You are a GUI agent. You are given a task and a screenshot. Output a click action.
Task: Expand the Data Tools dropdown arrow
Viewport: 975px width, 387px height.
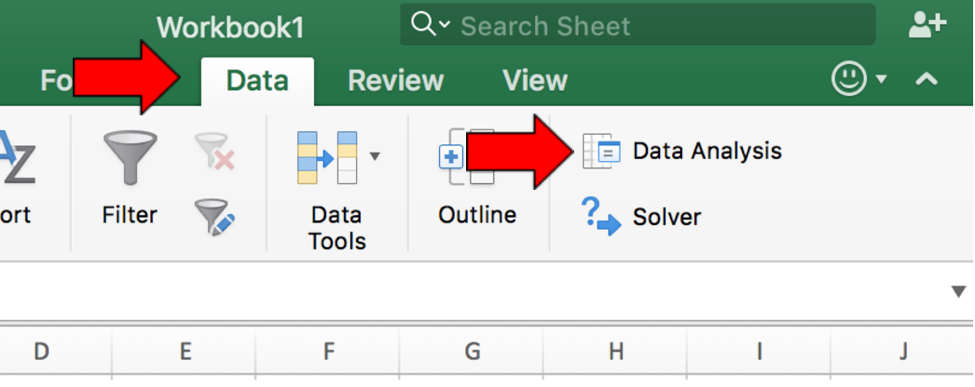coord(374,156)
